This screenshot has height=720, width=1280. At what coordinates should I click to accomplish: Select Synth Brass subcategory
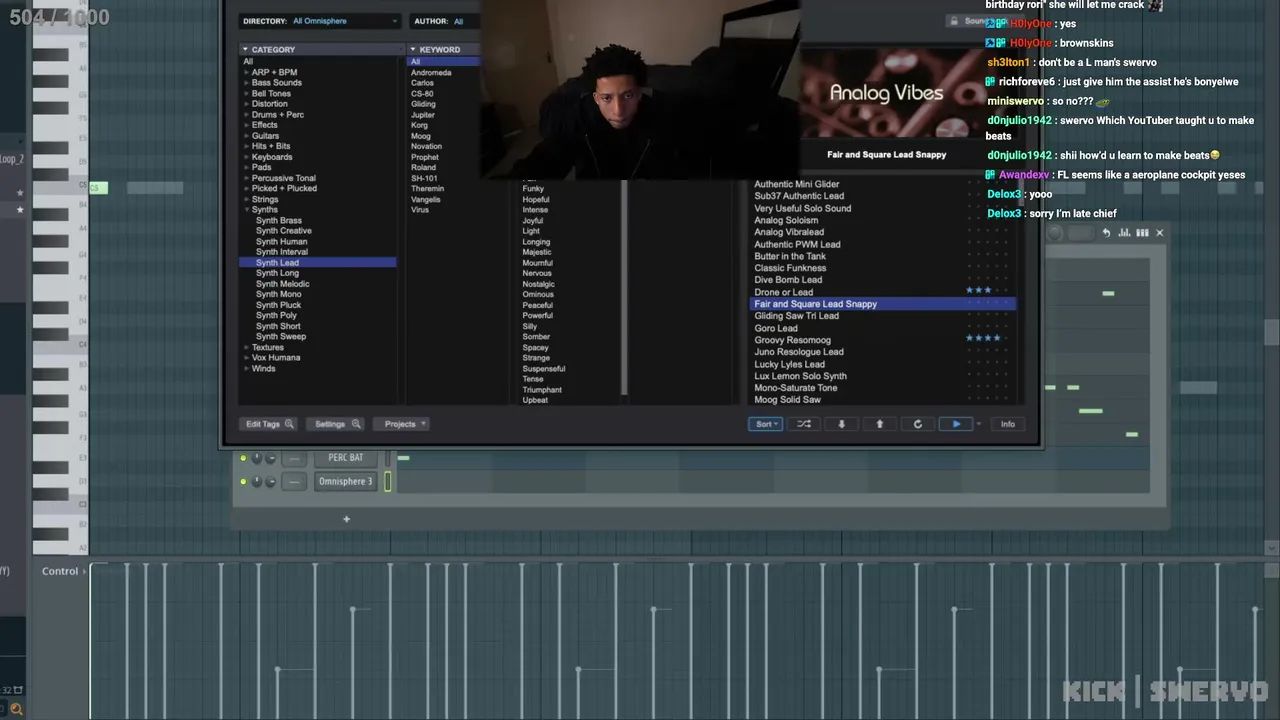tap(278, 220)
